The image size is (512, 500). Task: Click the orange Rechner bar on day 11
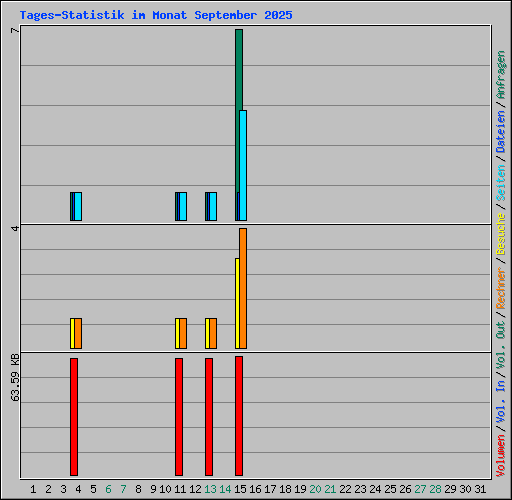click(183, 333)
